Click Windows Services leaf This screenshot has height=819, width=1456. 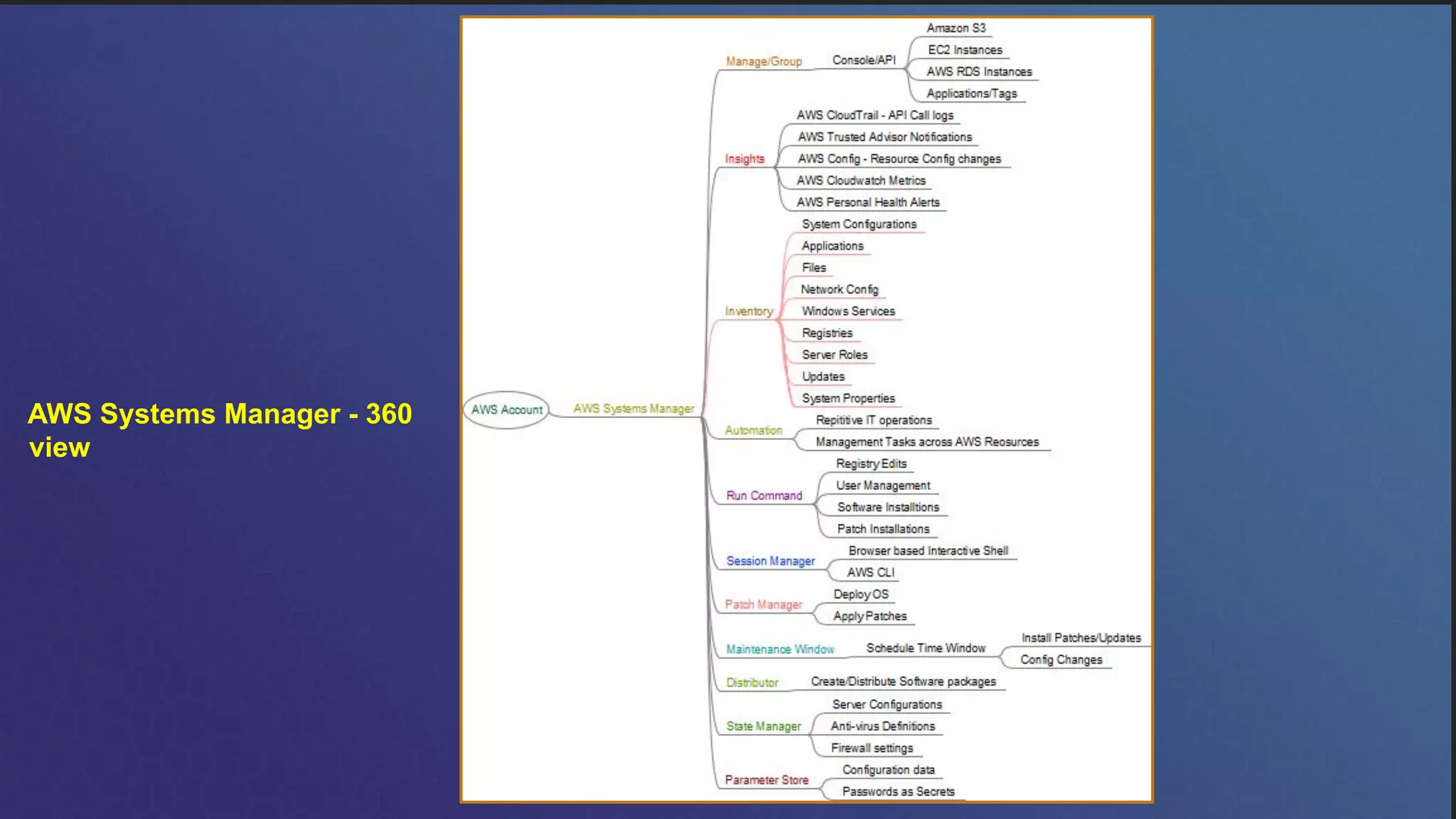coord(847,311)
